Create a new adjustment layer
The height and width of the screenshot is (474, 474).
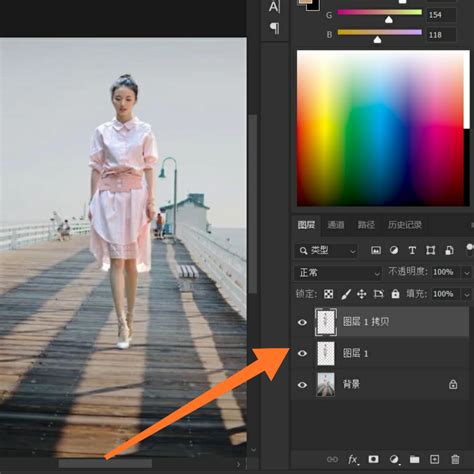[x=395, y=460]
